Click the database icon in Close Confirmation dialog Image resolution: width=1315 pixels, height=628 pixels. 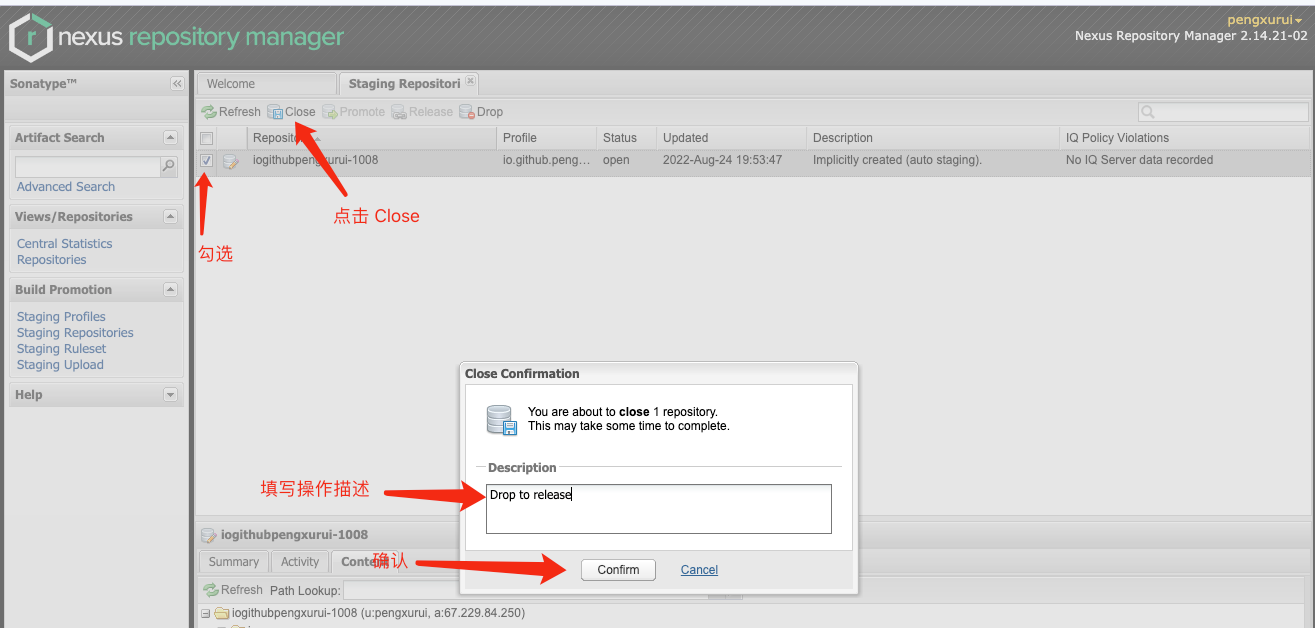coord(501,419)
